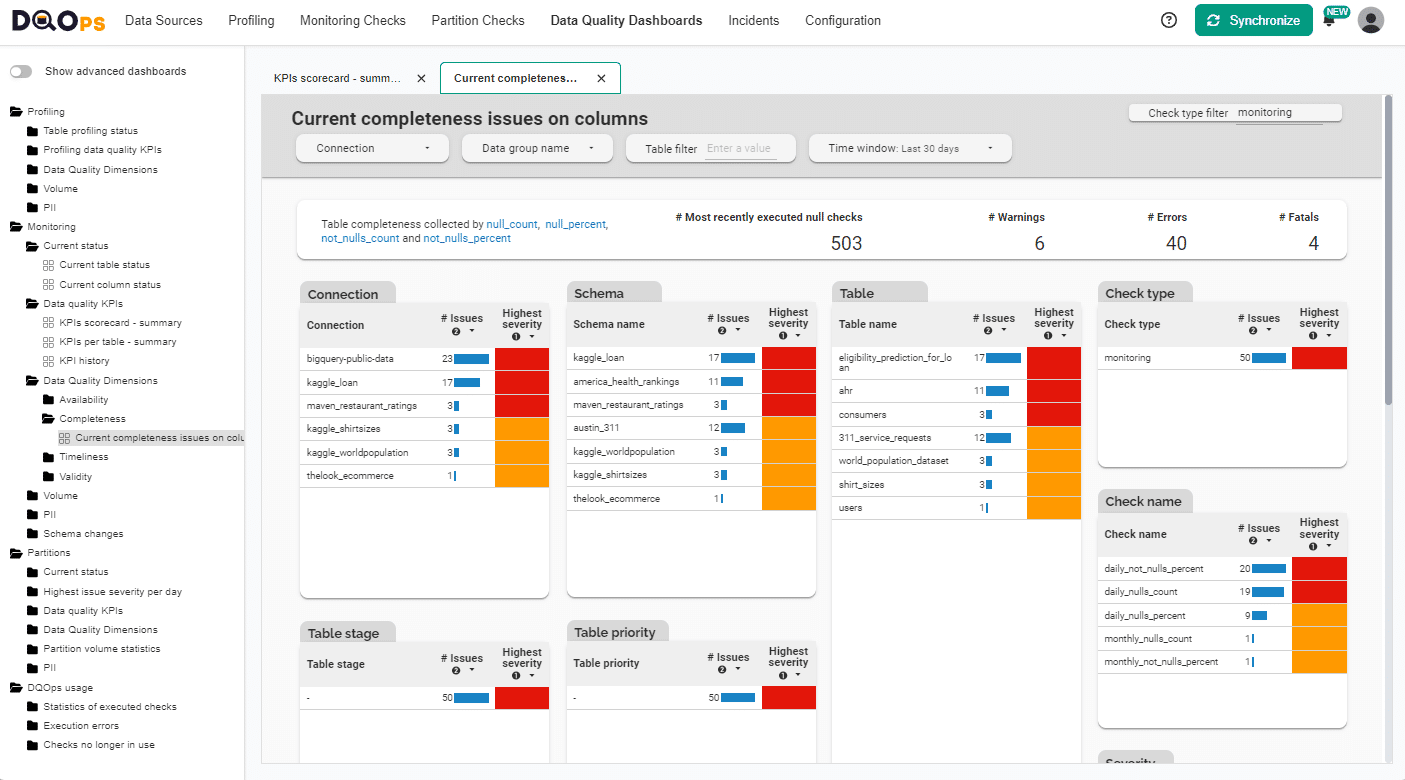Follow the null_percent link
Image resolution: width=1405 pixels, height=780 pixels.
[575, 224]
